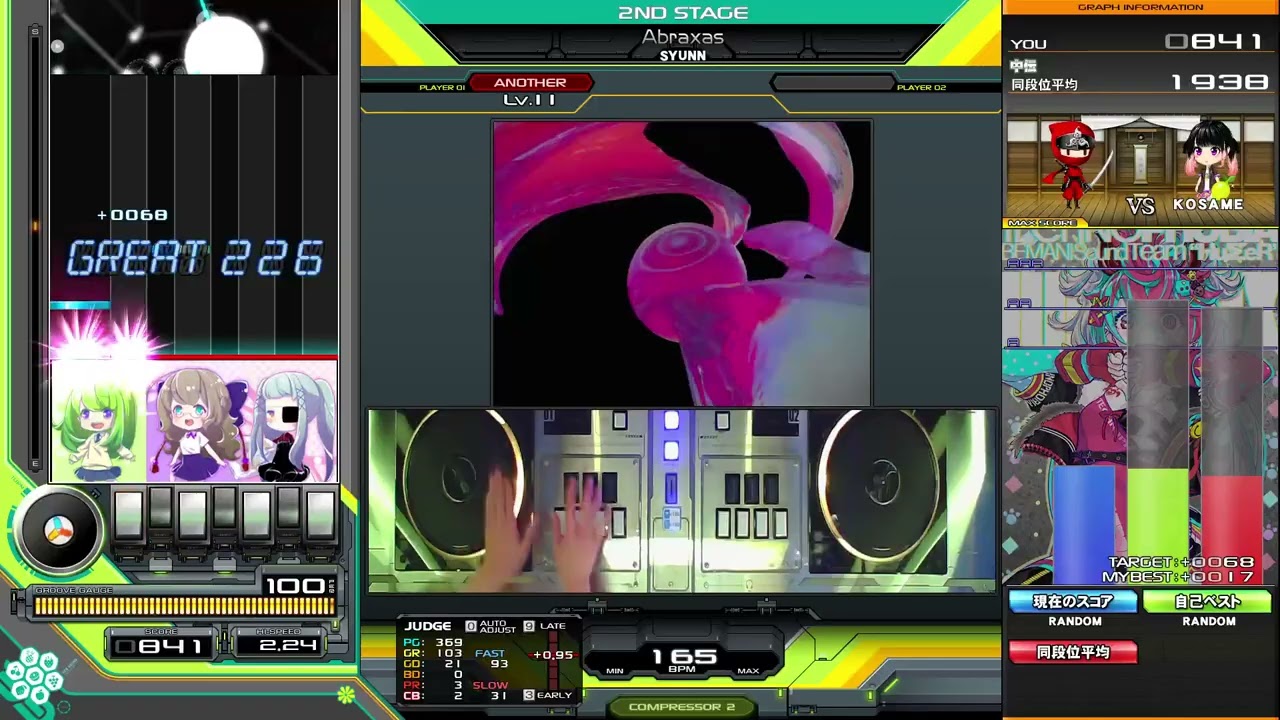Select the red ninja avatar

click(x=1072, y=165)
